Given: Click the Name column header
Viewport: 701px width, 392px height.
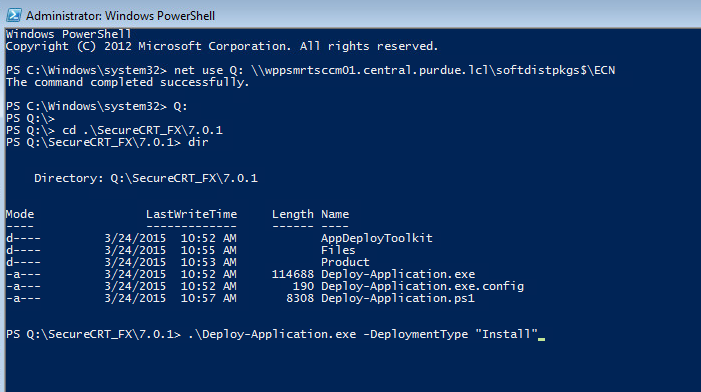Looking at the screenshot, I should point(335,214).
